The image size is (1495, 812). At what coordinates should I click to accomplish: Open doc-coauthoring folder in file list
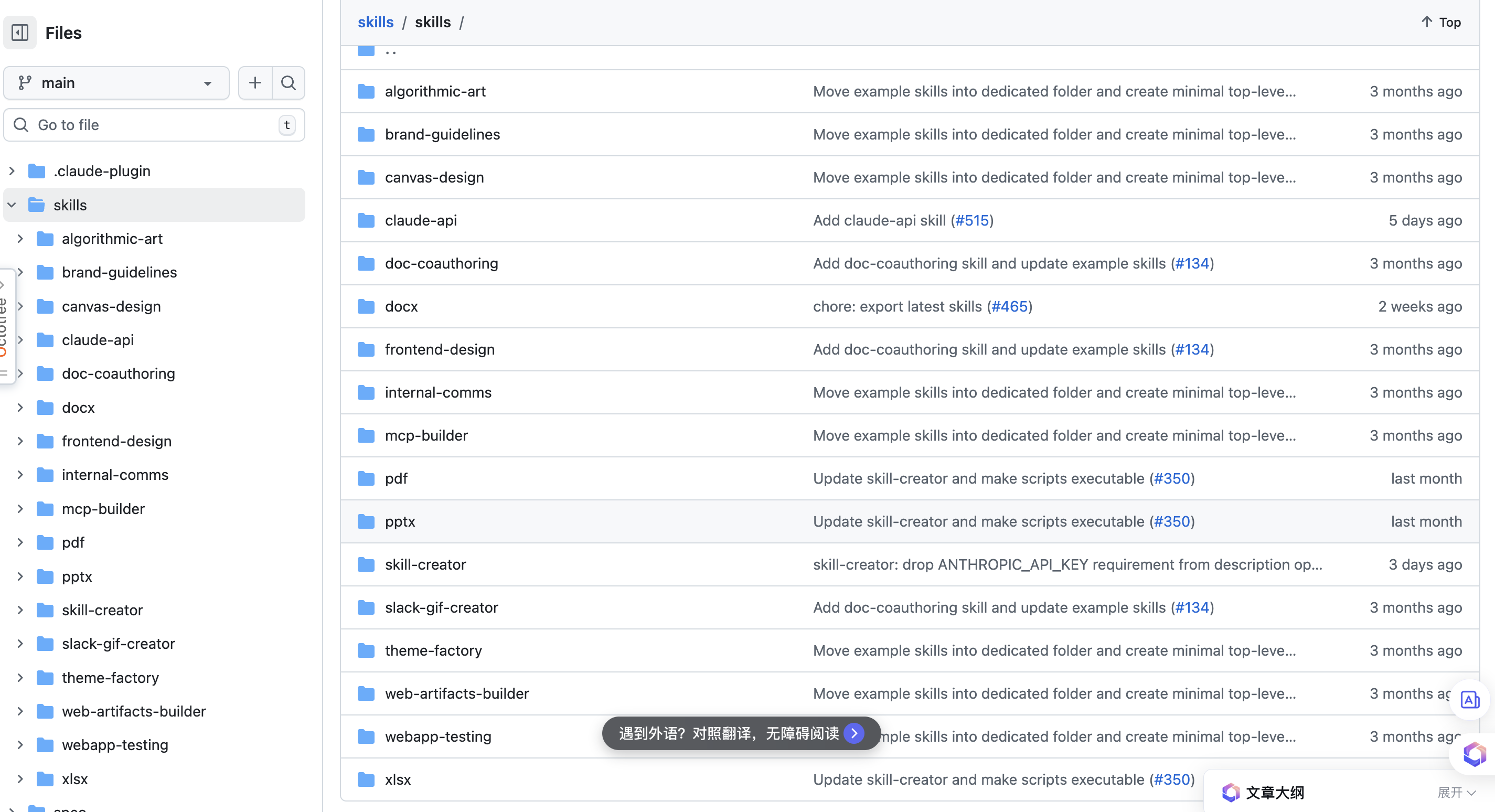441,263
